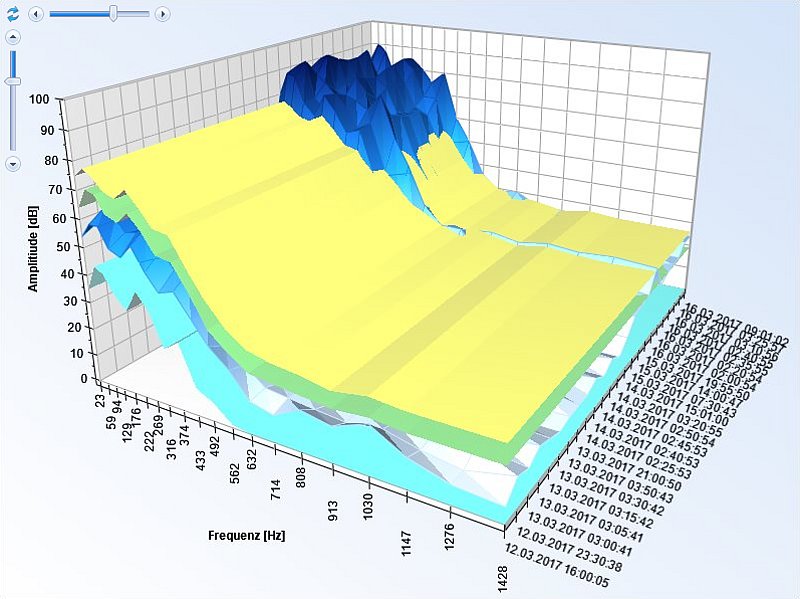Click the tilt down arrow button

13,163
